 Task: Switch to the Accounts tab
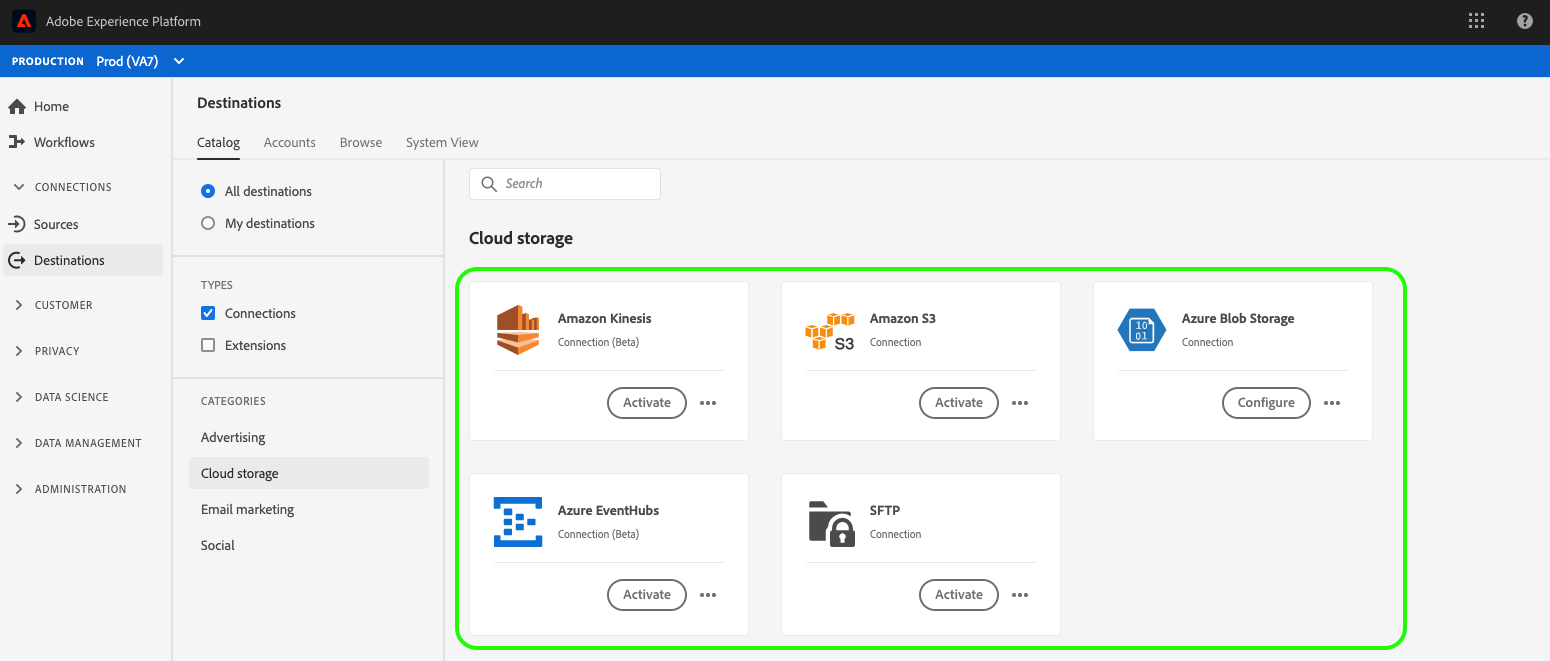(290, 143)
